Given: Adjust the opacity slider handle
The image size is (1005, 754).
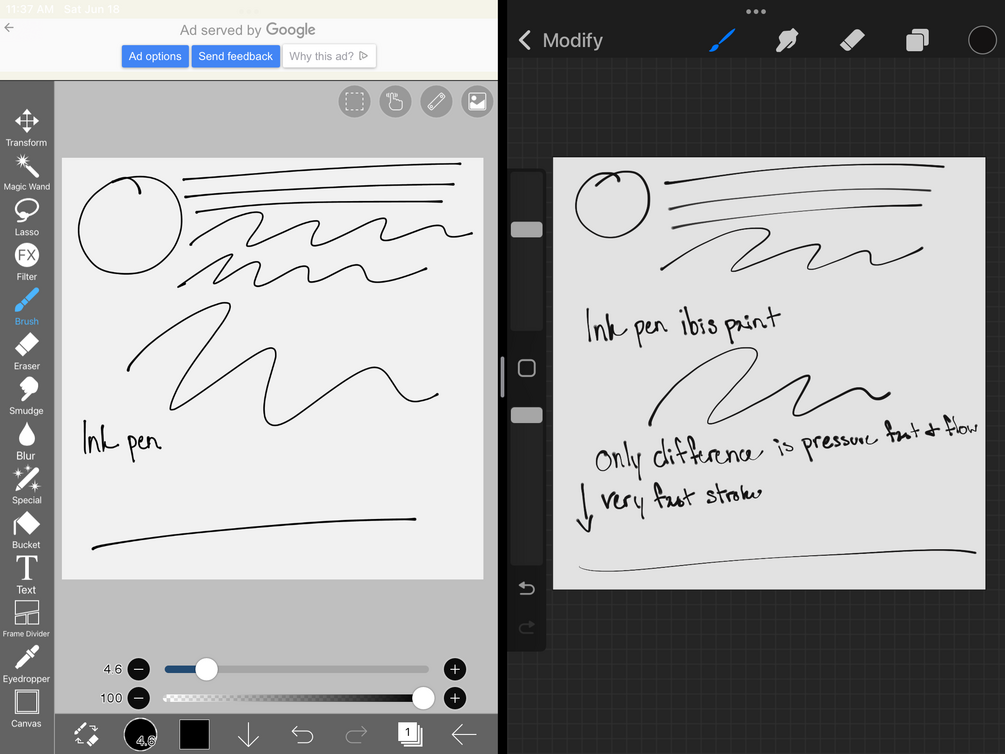Looking at the screenshot, I should (423, 698).
